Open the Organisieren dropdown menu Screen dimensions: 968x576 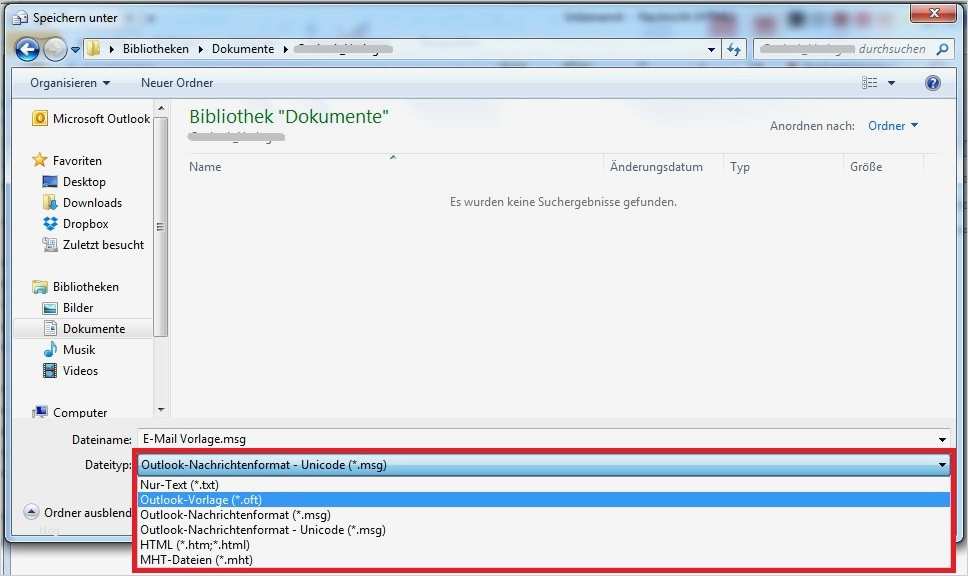(x=68, y=82)
